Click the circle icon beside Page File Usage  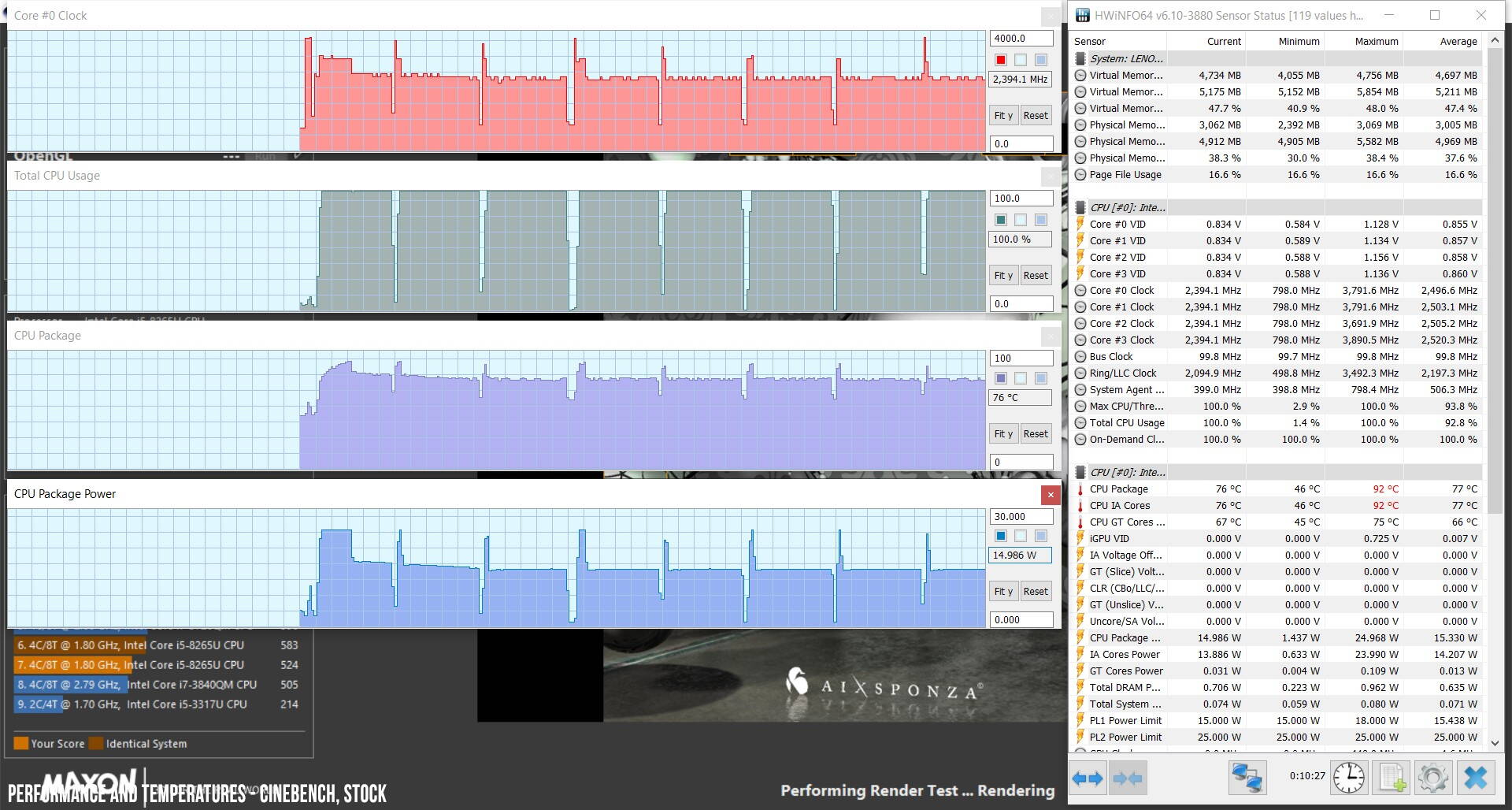tap(1080, 174)
